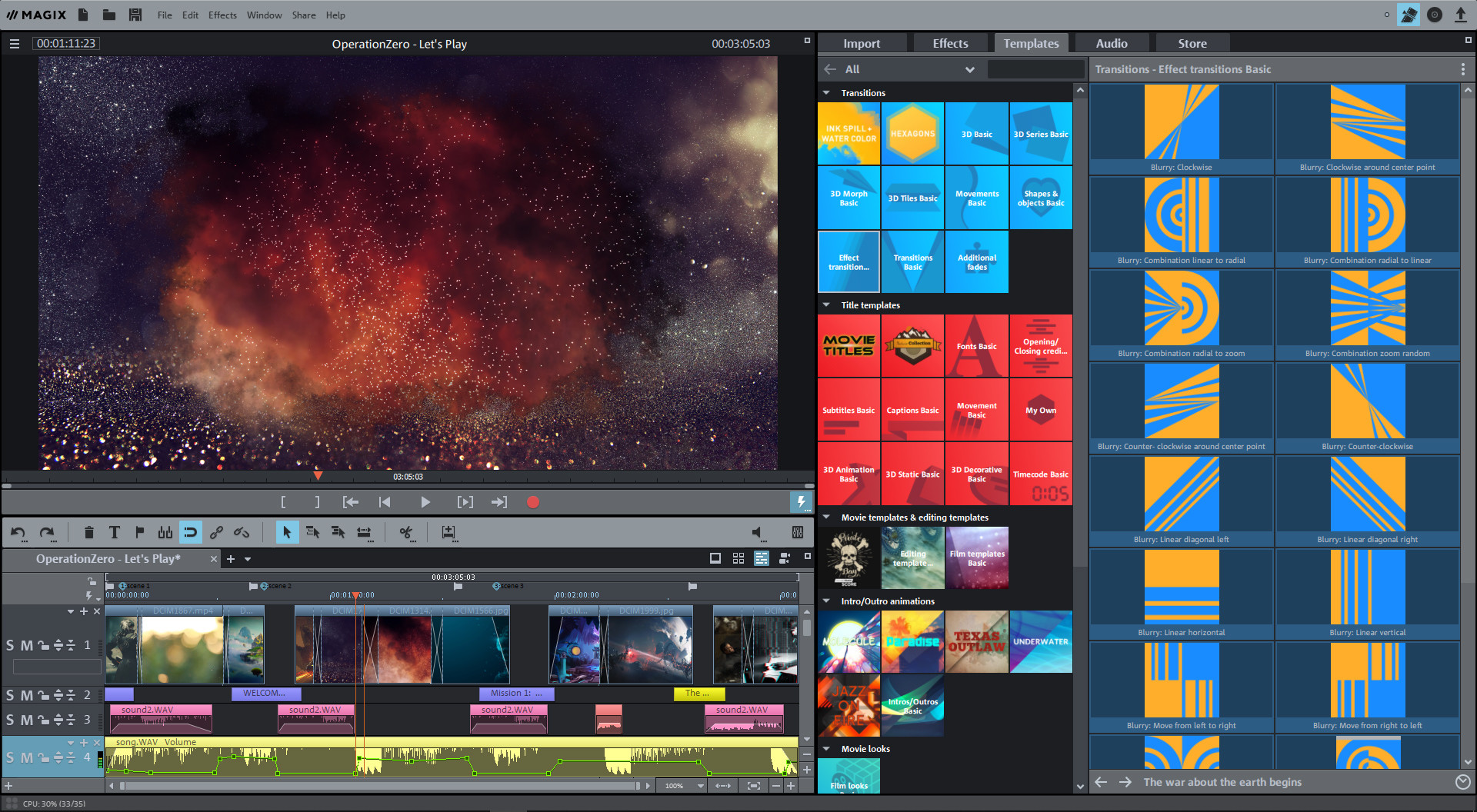Switch to the Effects tab
1477x812 pixels.
tap(949, 43)
